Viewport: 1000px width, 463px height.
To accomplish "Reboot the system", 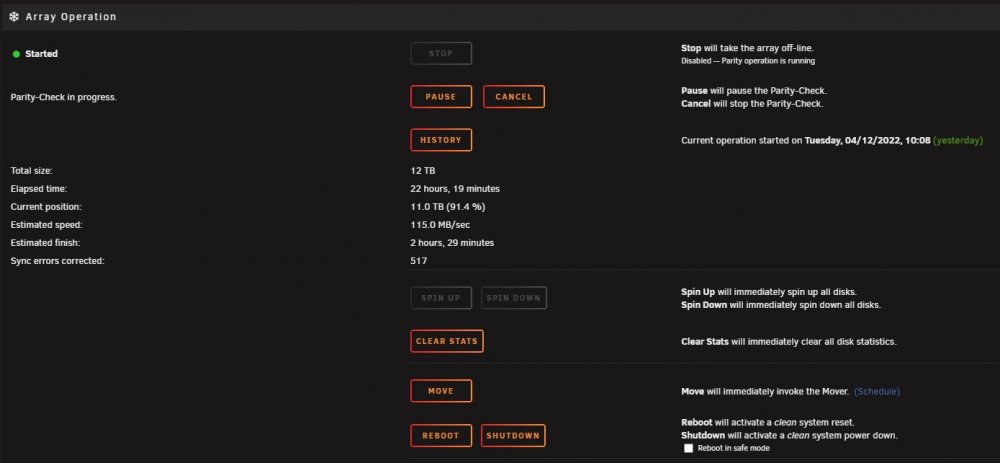I will pos(441,436).
